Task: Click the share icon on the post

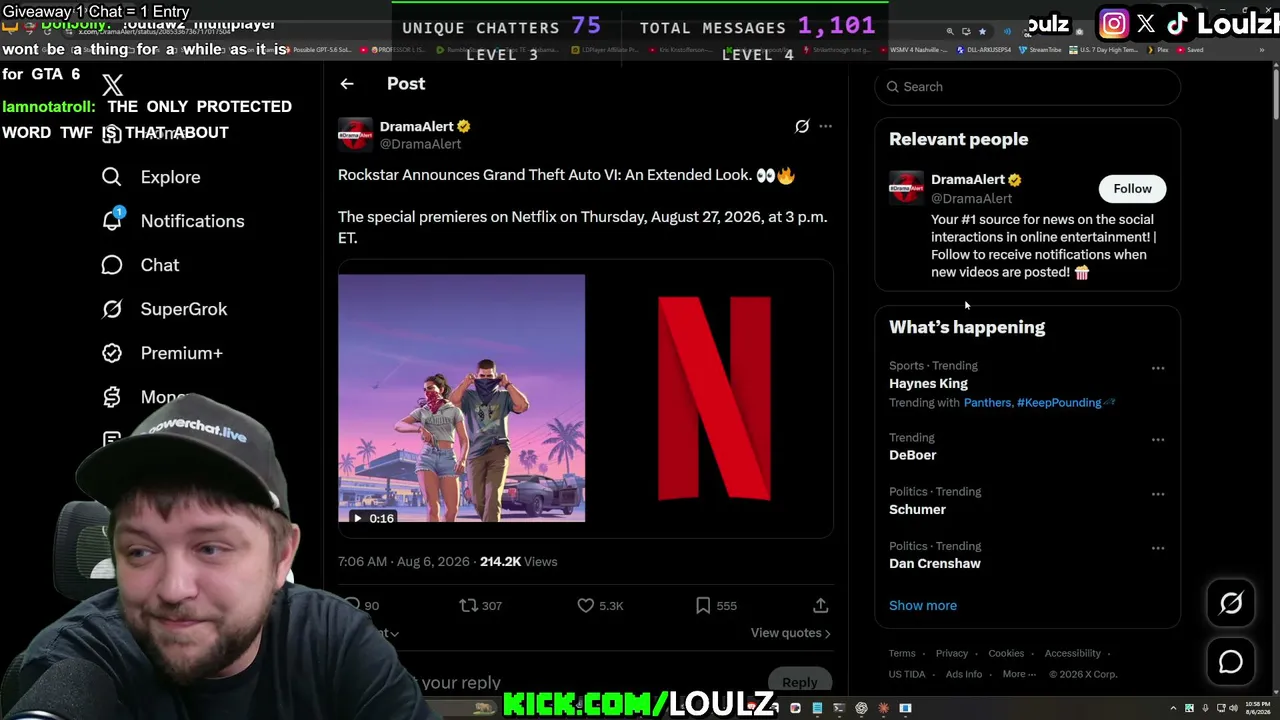Action: [820, 605]
